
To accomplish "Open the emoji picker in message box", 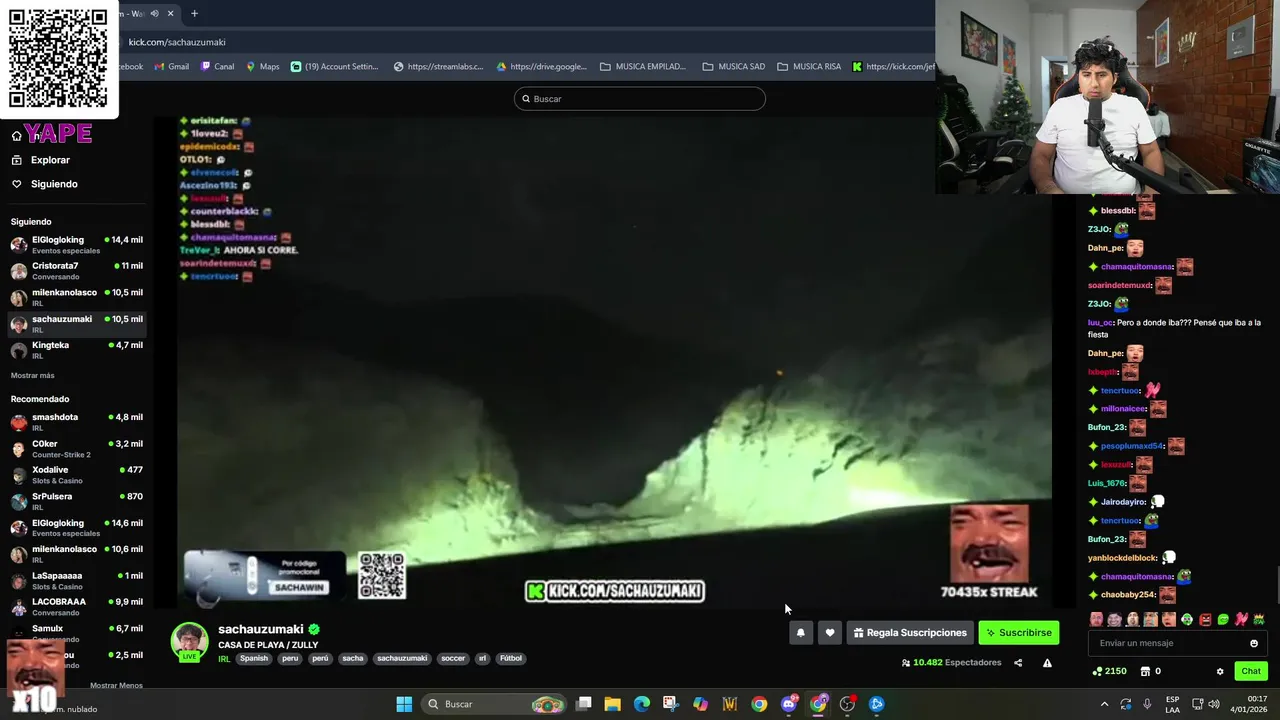I will pyautogui.click(x=1254, y=643).
